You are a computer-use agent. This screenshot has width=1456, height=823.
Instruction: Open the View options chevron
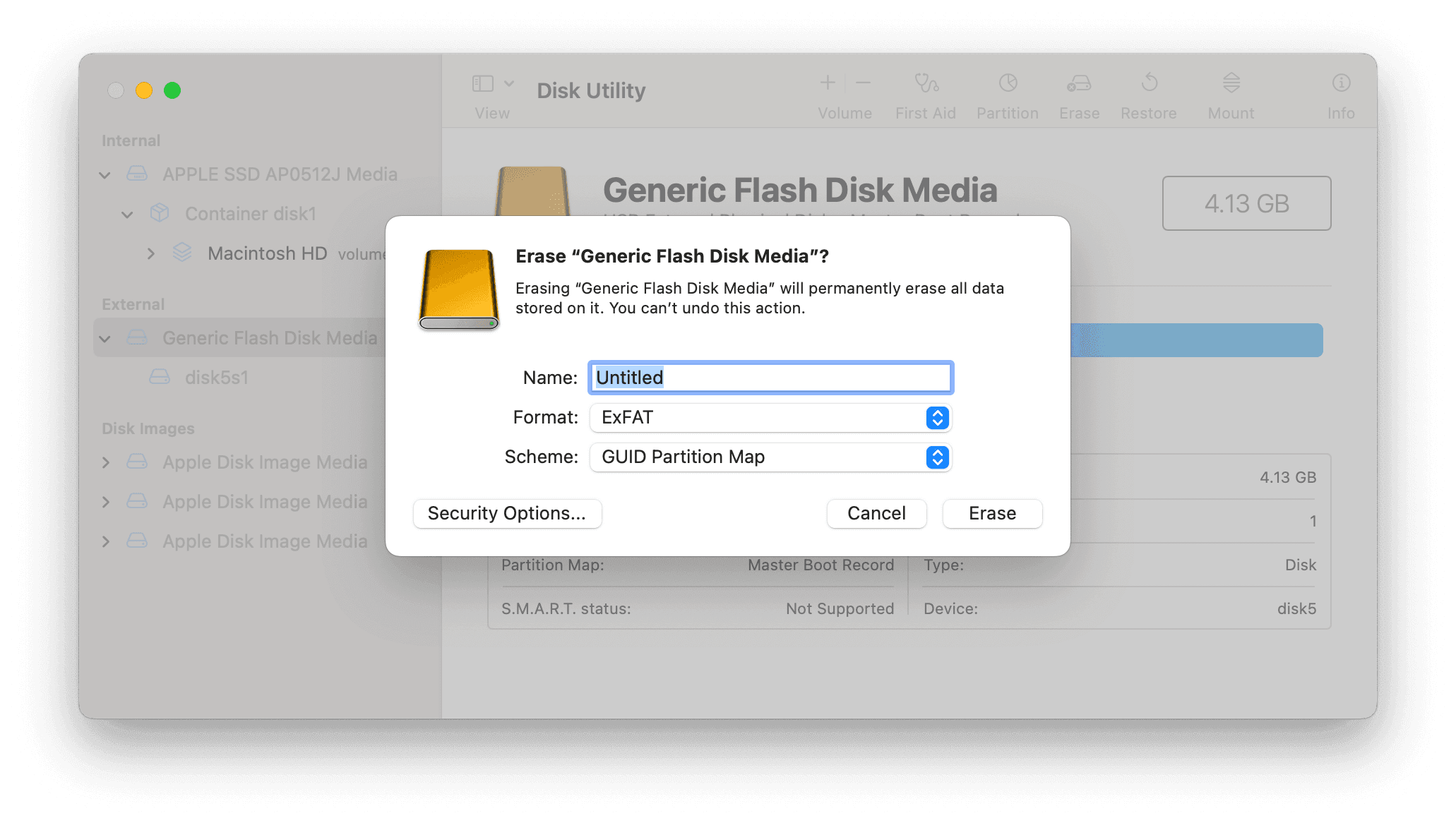pos(508,83)
